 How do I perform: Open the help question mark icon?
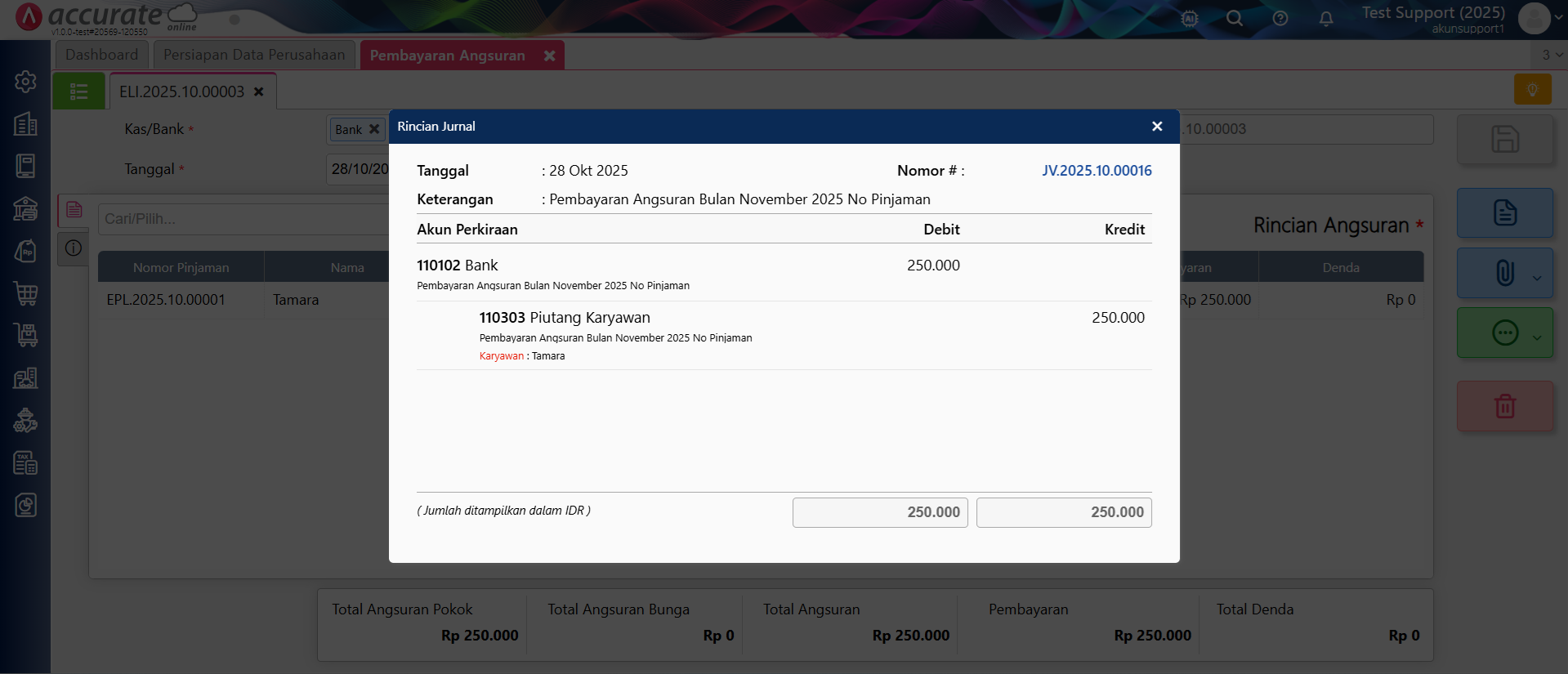coord(1280,19)
